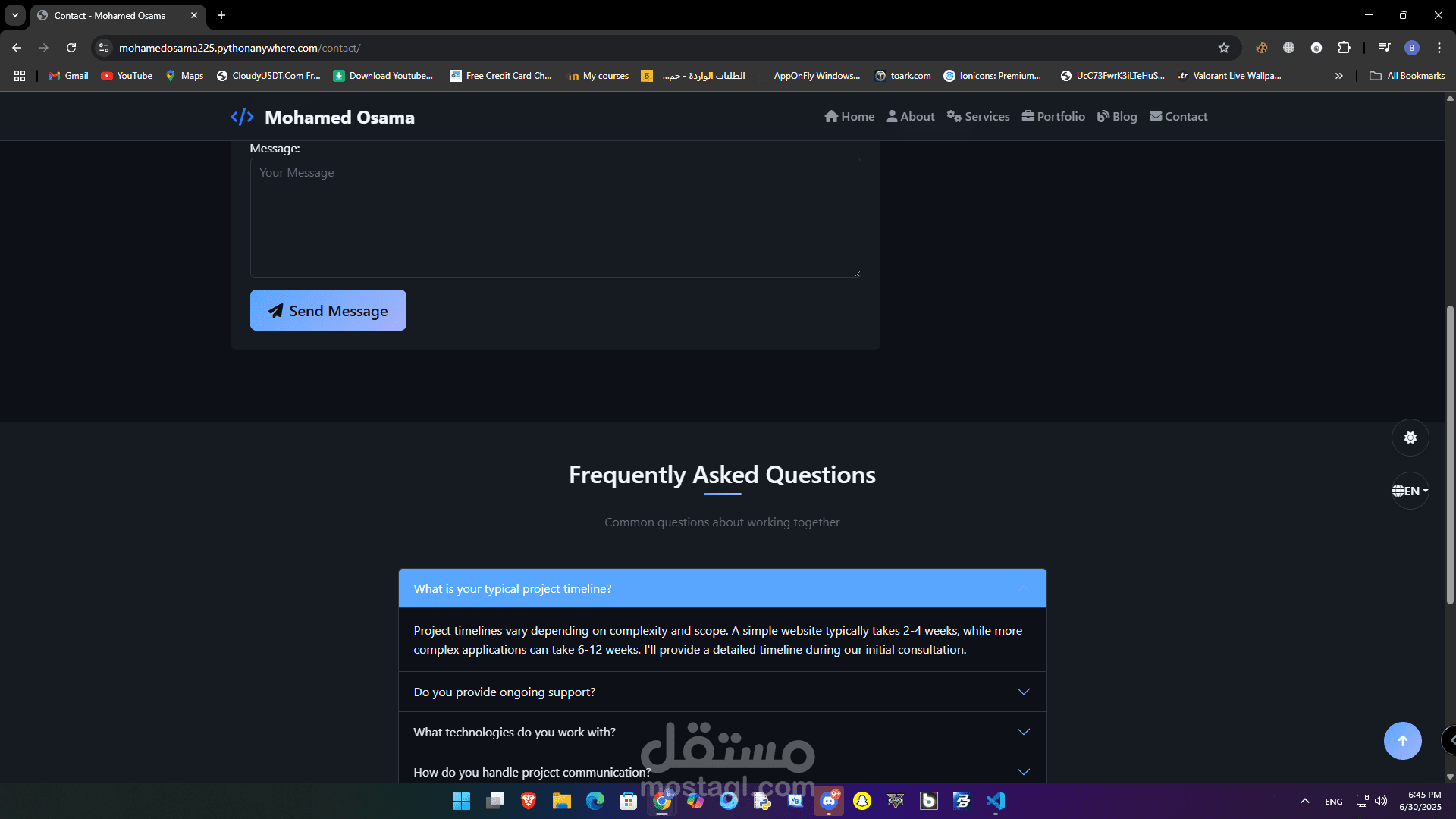
Task: Toggle the light/dark theme button
Action: pos(1410,438)
